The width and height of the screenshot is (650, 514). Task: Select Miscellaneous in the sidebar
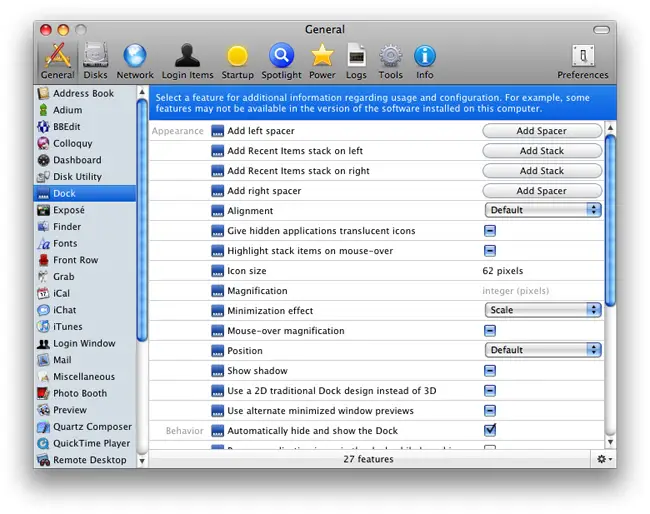[85, 377]
